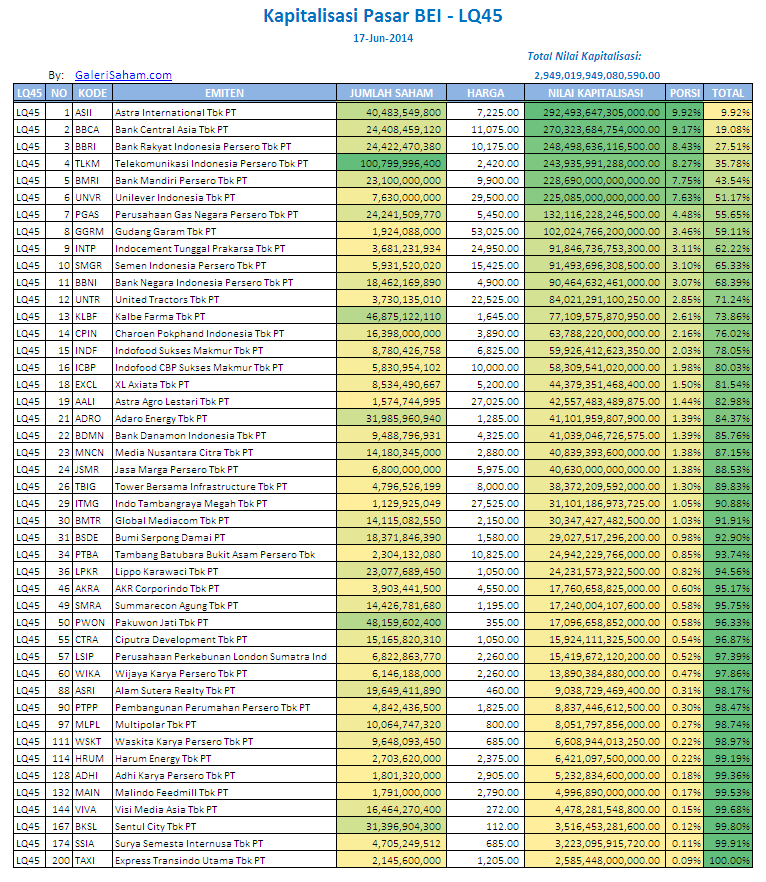Select the PGAS code cell
This screenshot has height=882, width=766.
[92, 214]
